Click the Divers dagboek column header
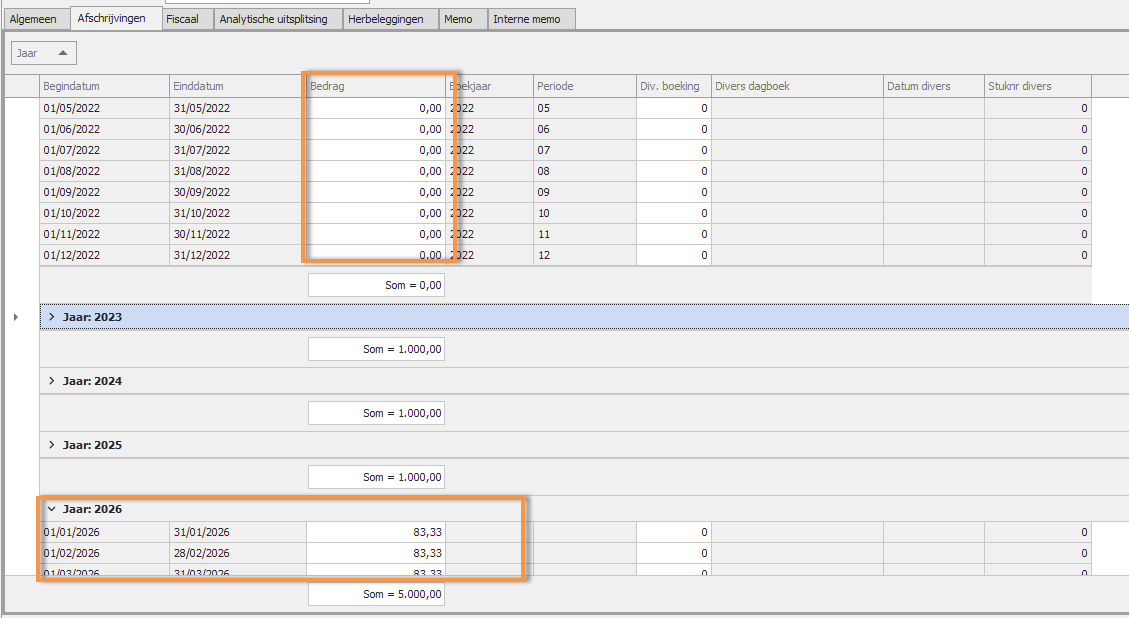Screen dimensions: 1129x618 [796, 86]
